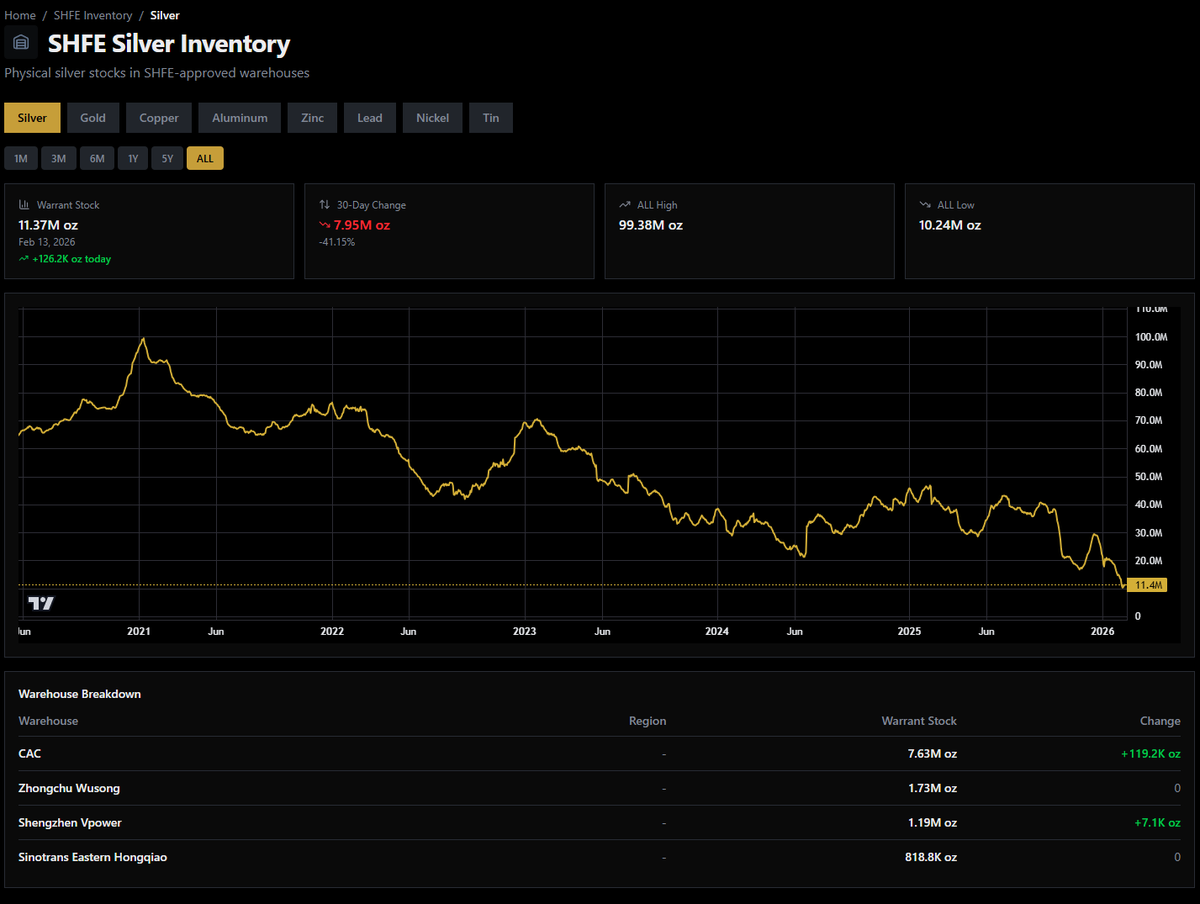The width and height of the screenshot is (1200, 904).
Task: Set time range to 1Y
Action: coord(133,158)
